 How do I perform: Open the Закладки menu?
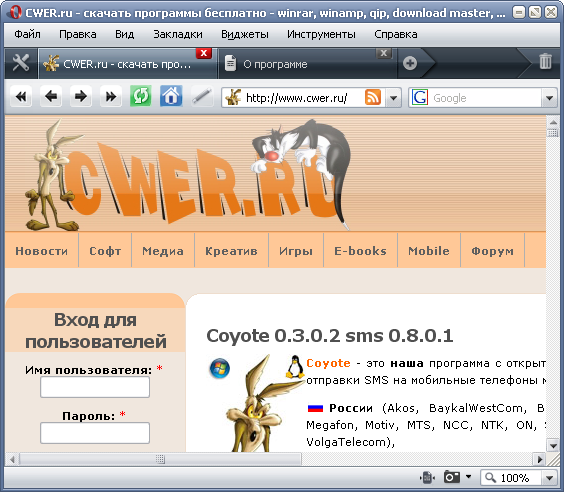[x=178, y=34]
